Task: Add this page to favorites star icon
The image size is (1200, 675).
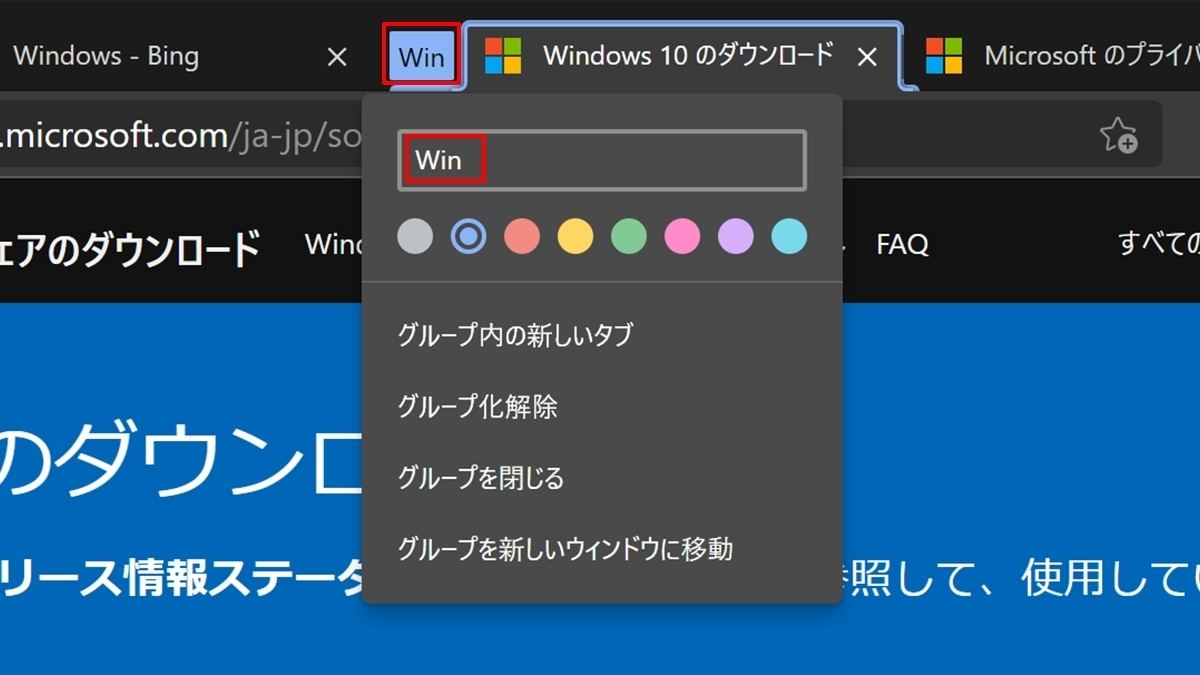Action: [1118, 134]
